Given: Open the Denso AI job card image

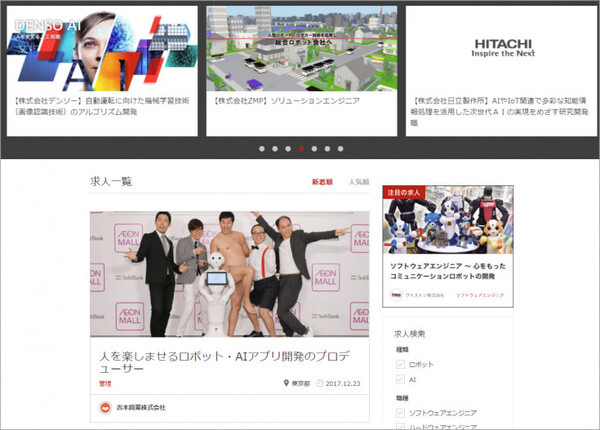Looking at the screenshot, I should 102,48.
